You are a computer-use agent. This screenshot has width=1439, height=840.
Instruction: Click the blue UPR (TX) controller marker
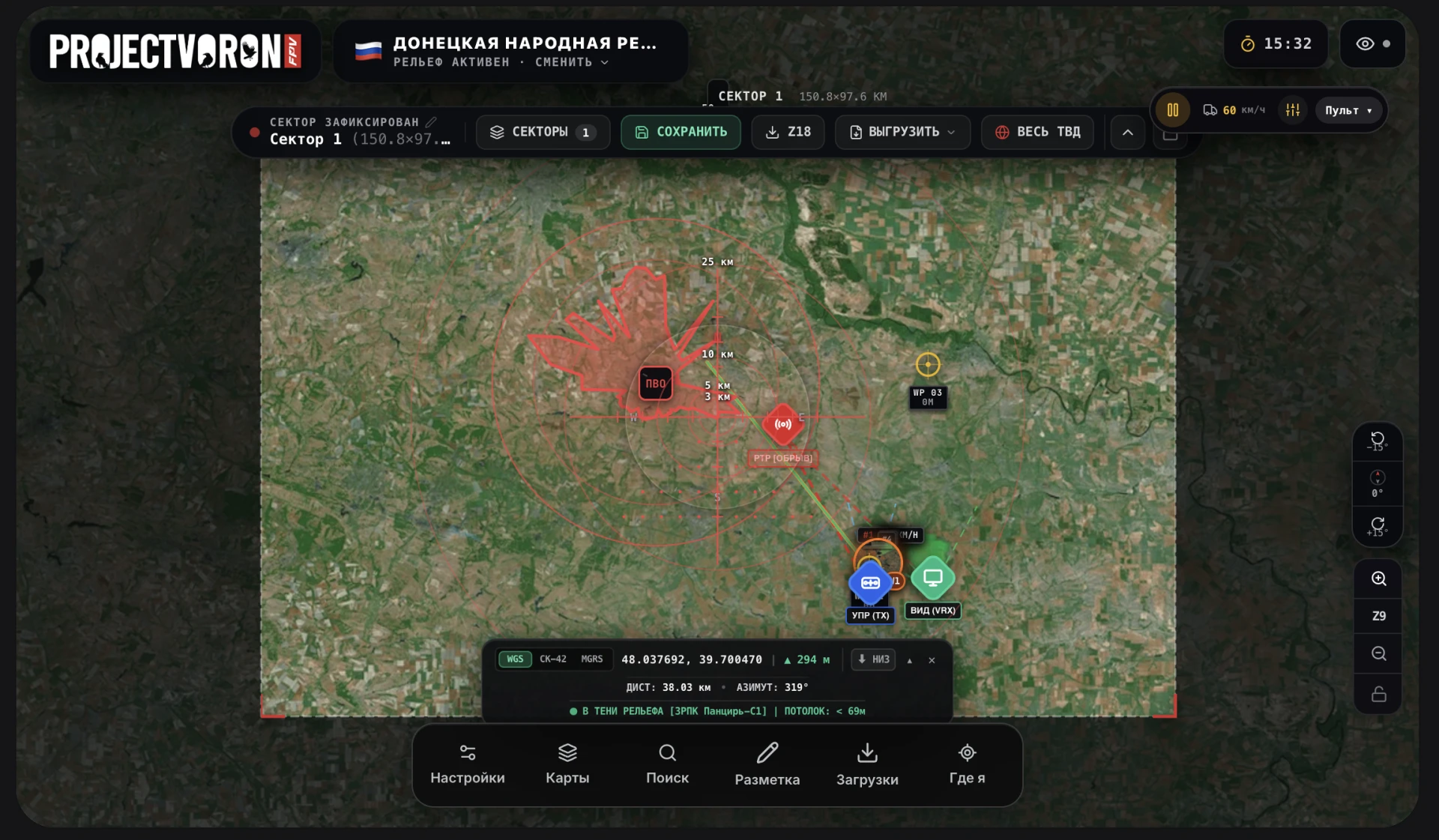point(870,582)
